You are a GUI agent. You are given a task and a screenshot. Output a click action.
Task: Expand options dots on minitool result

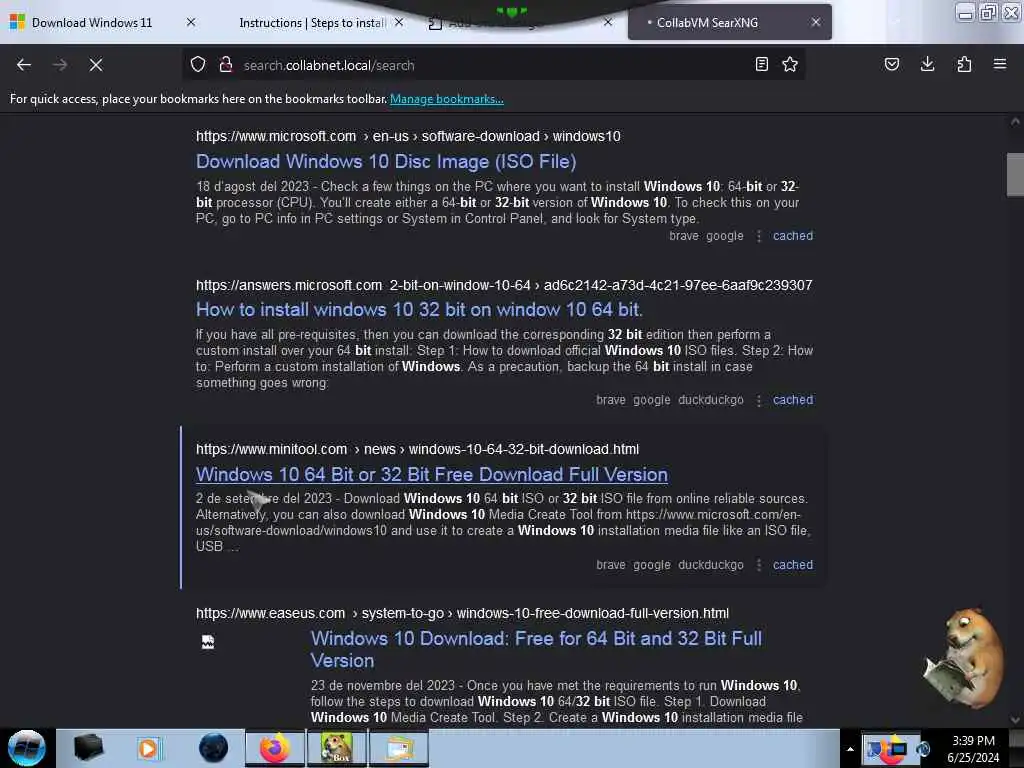coord(759,566)
